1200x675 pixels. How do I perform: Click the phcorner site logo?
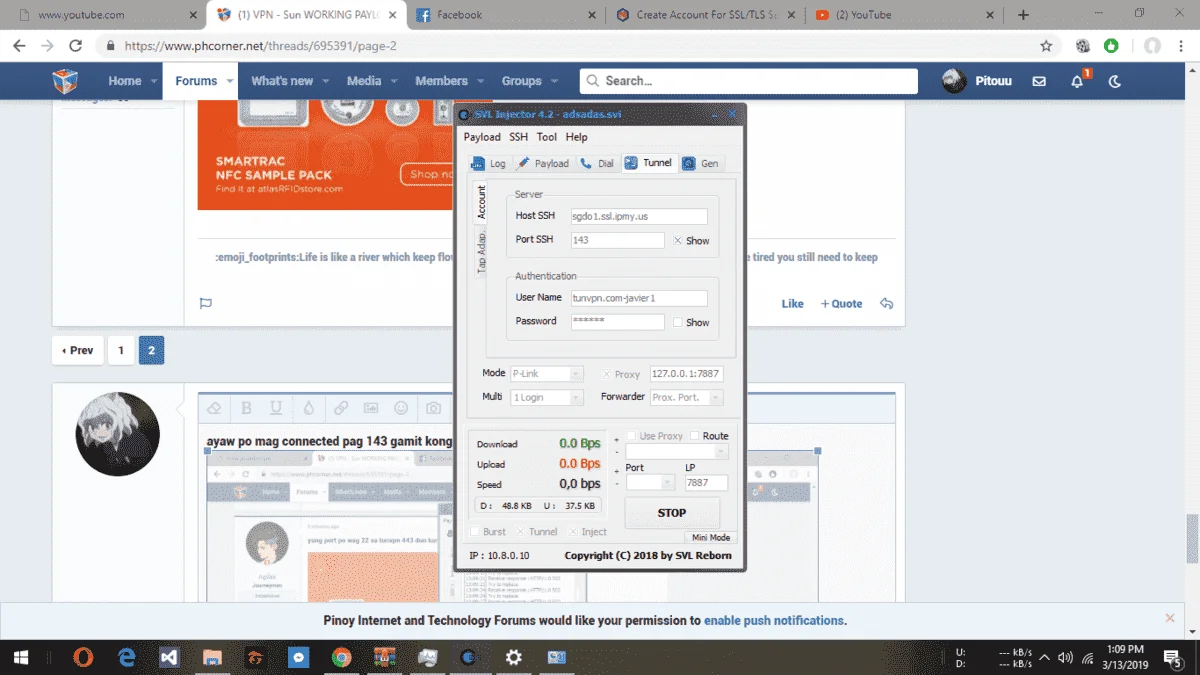[x=65, y=81]
